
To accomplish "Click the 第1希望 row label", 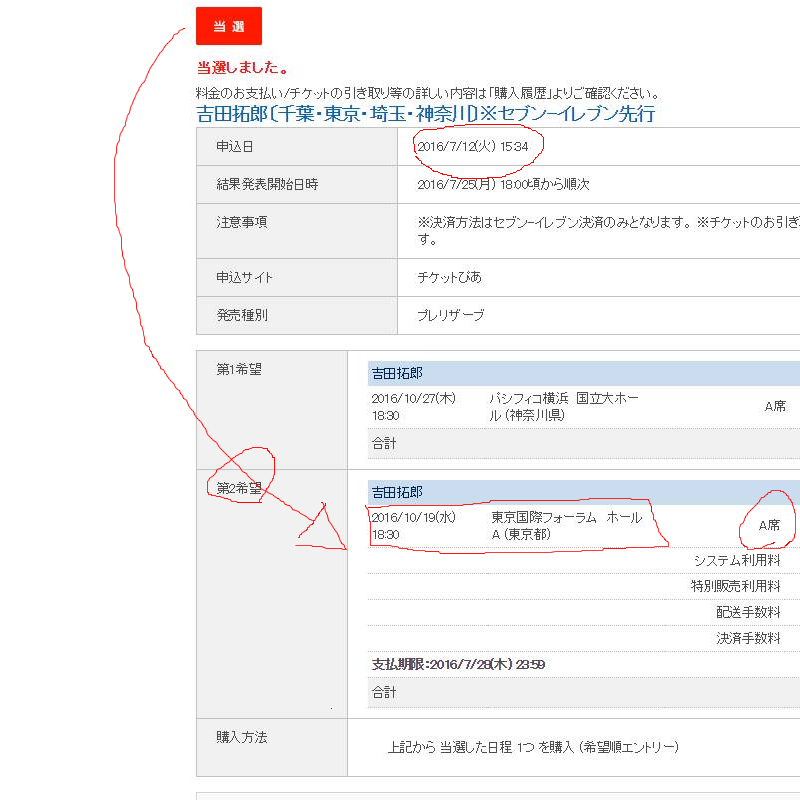I will (x=239, y=369).
